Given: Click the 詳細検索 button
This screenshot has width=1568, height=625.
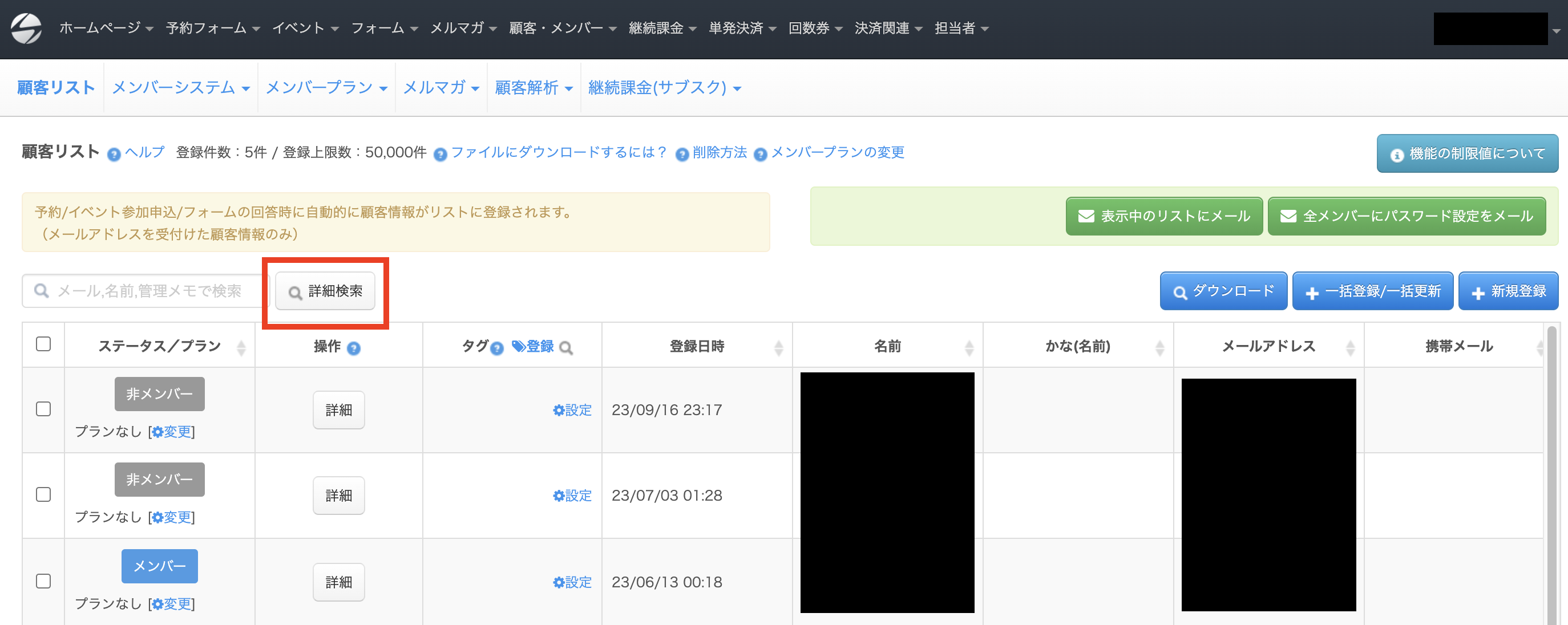Looking at the screenshot, I should [325, 291].
